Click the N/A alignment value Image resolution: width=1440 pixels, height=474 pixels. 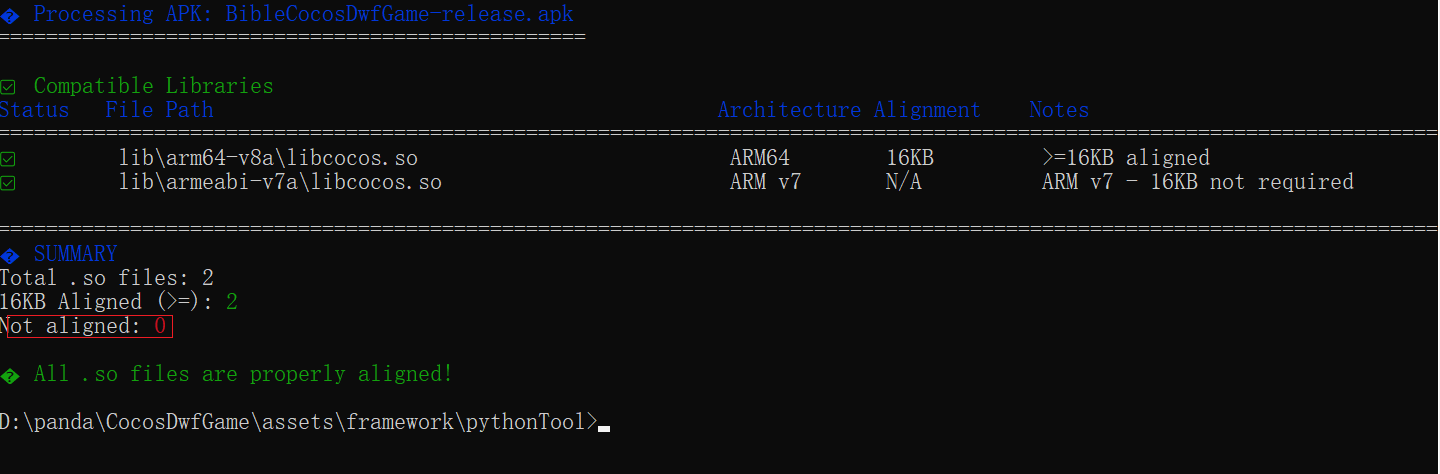click(904, 182)
